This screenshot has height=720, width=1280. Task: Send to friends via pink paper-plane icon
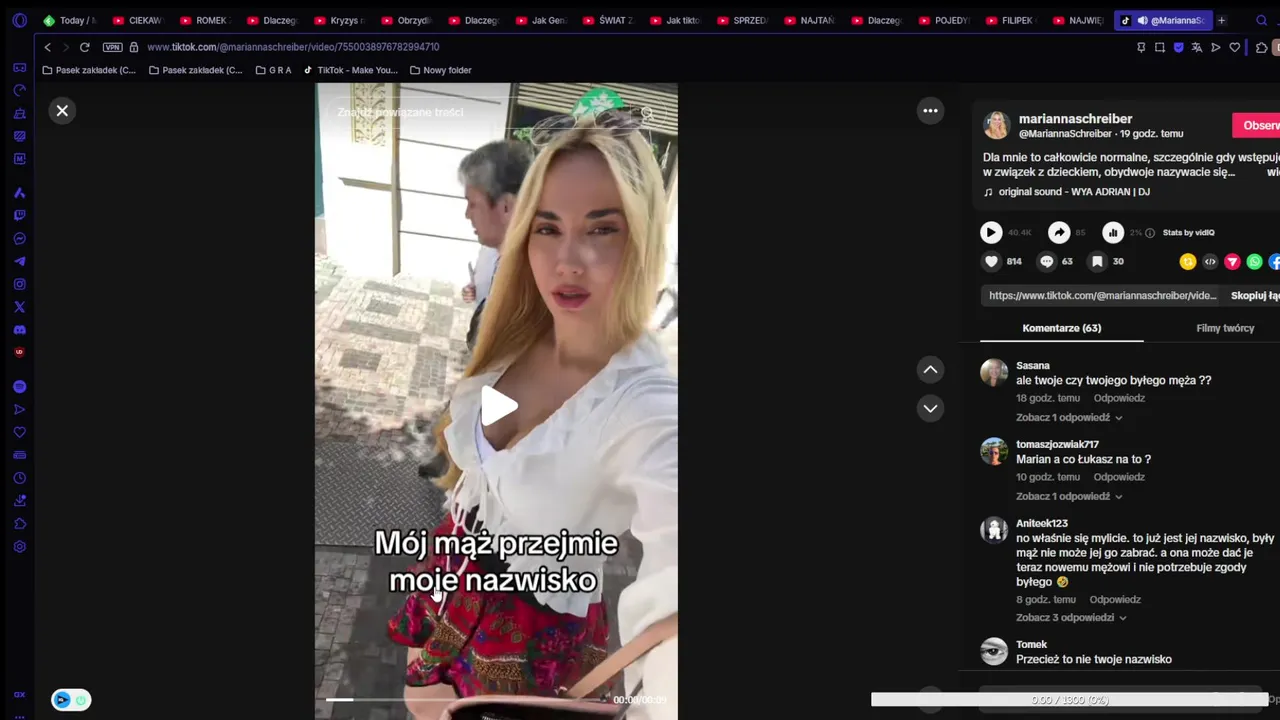click(x=1232, y=261)
